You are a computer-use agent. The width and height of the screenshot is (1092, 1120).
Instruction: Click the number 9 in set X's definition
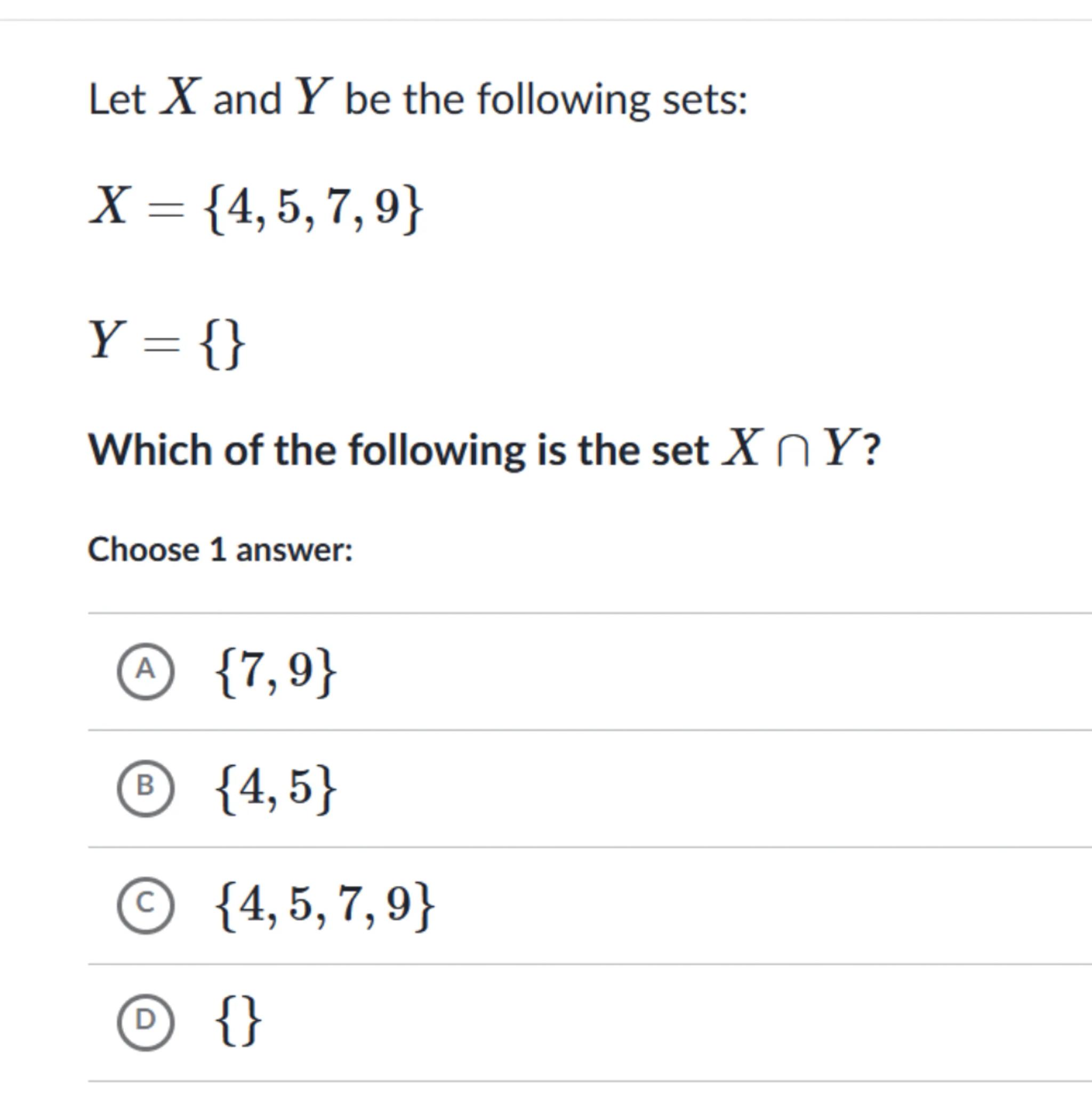387,206
